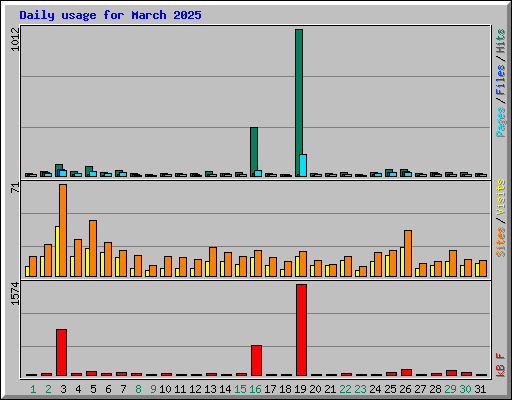The height and width of the screenshot is (400, 512).
Task: Click day label 25 on the x-axis
Action: pos(390,389)
